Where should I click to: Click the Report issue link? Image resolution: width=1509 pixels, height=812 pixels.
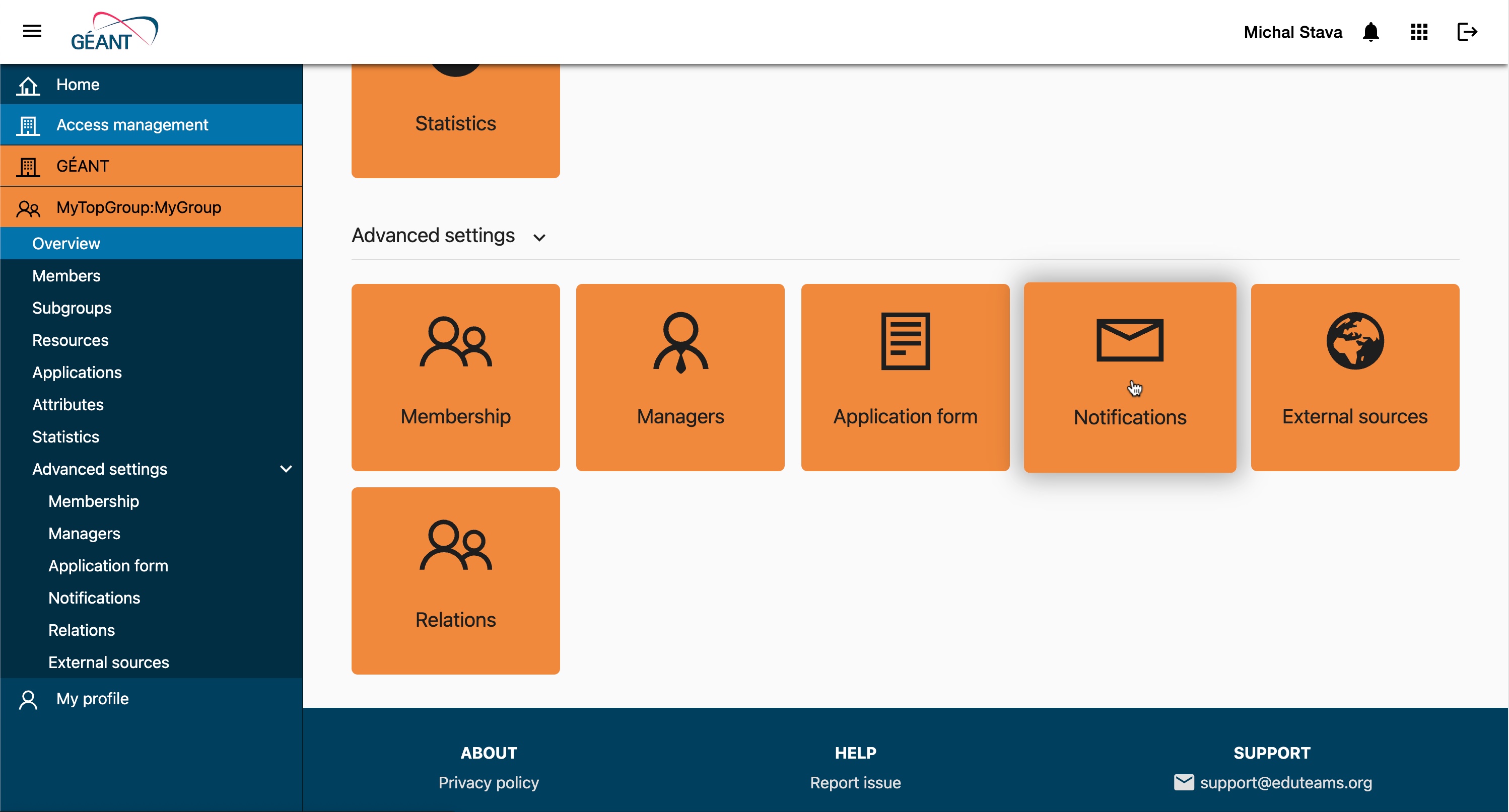[x=855, y=783]
